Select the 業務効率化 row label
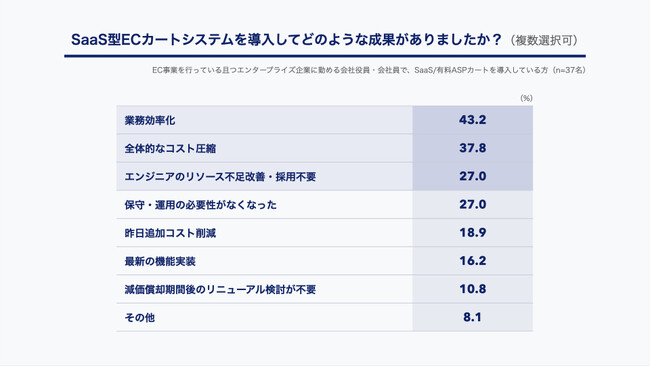650x366 pixels. pos(150,121)
